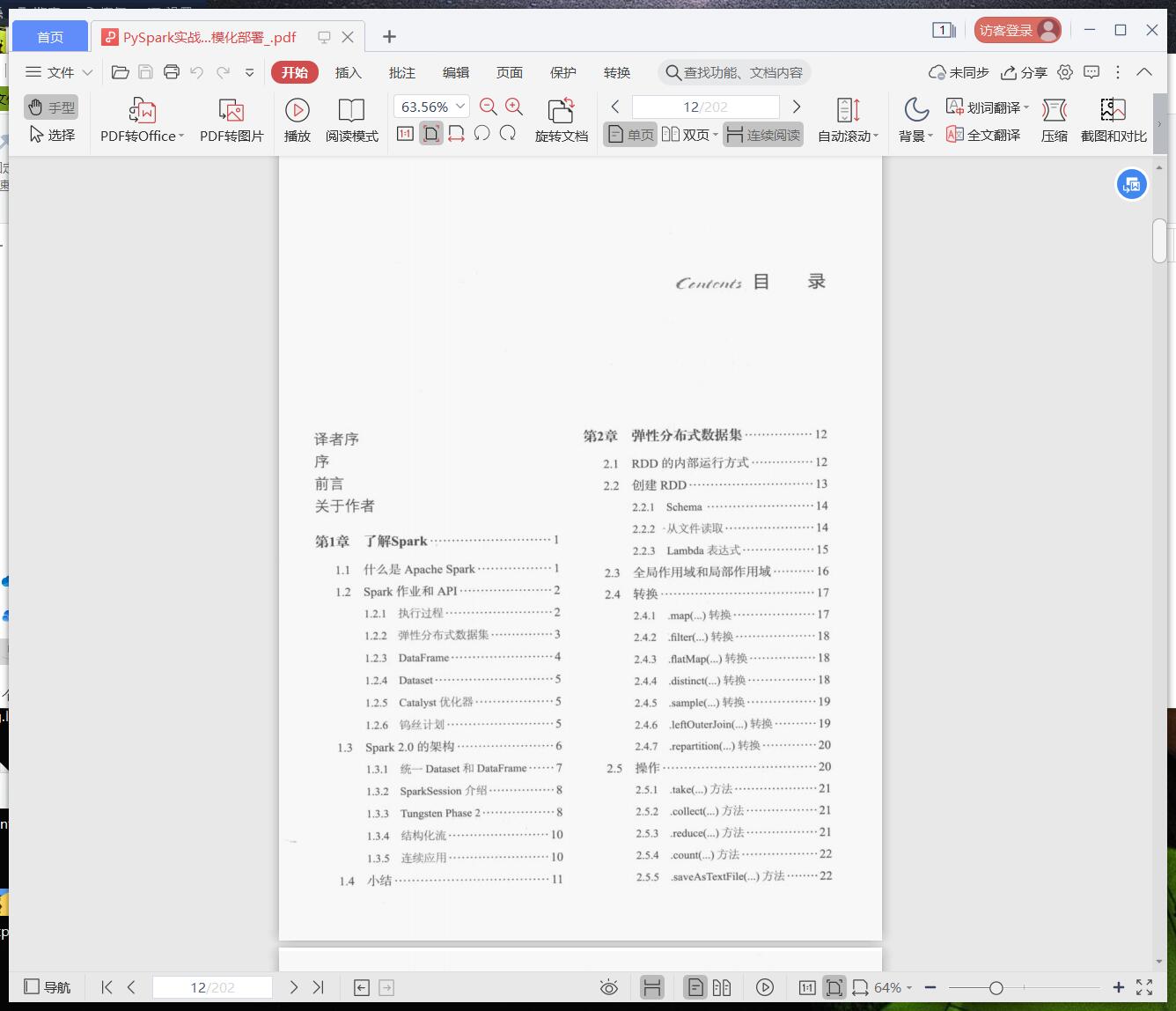Toggle eye-protection mode in status bar

pyautogui.click(x=609, y=987)
